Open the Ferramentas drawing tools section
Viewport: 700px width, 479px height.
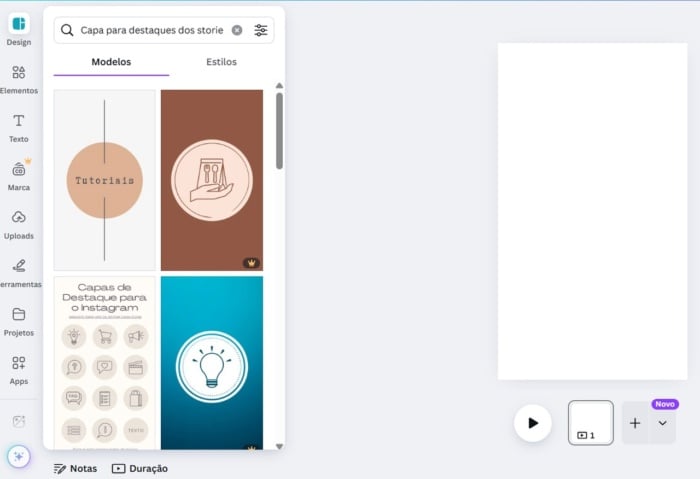[x=19, y=273]
